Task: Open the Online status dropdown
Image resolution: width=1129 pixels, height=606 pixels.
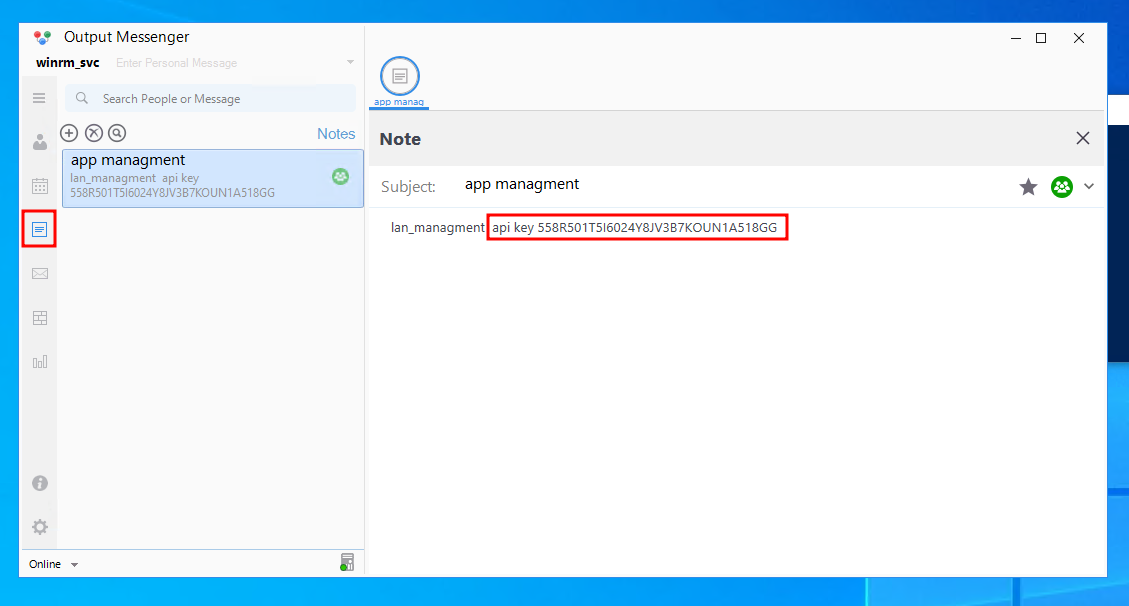Action: pos(53,564)
